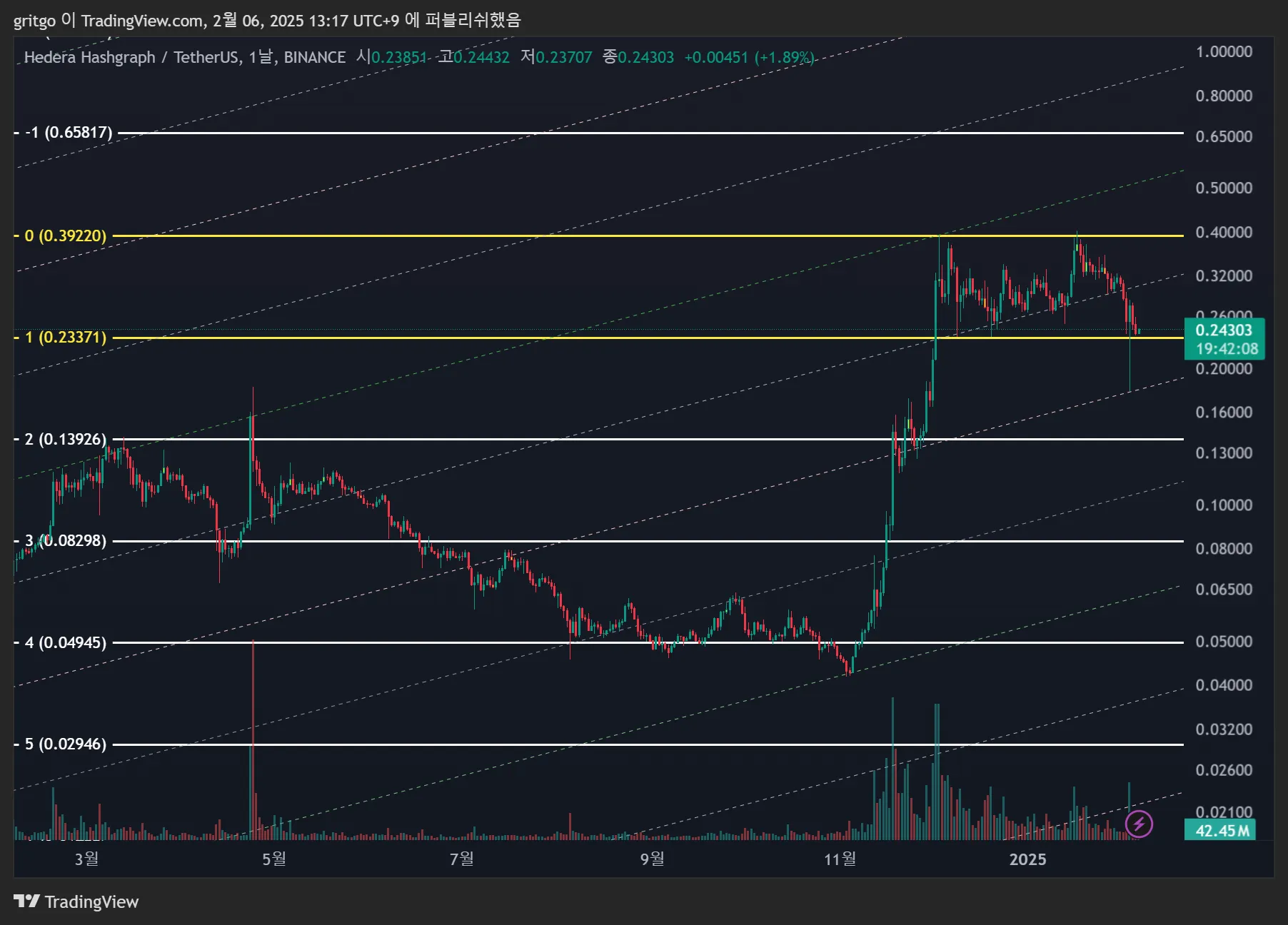Image resolution: width=1288 pixels, height=925 pixels.
Task: Click the 0.50000 price axis label
Action: 1224,188
